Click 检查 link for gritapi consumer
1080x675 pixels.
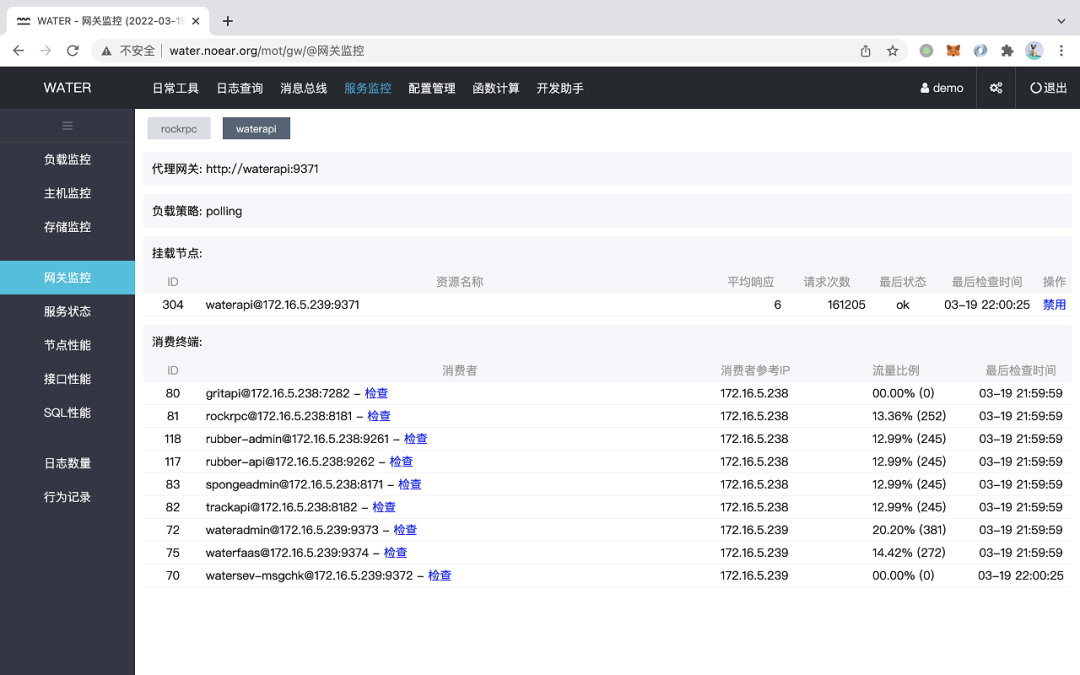(376, 394)
